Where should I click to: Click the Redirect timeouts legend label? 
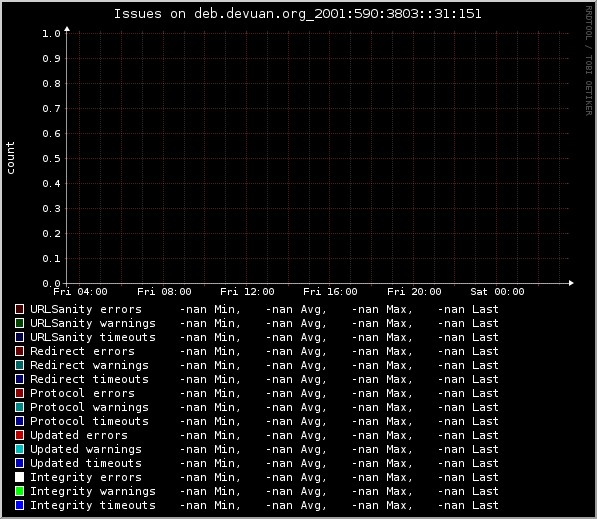tap(89, 379)
